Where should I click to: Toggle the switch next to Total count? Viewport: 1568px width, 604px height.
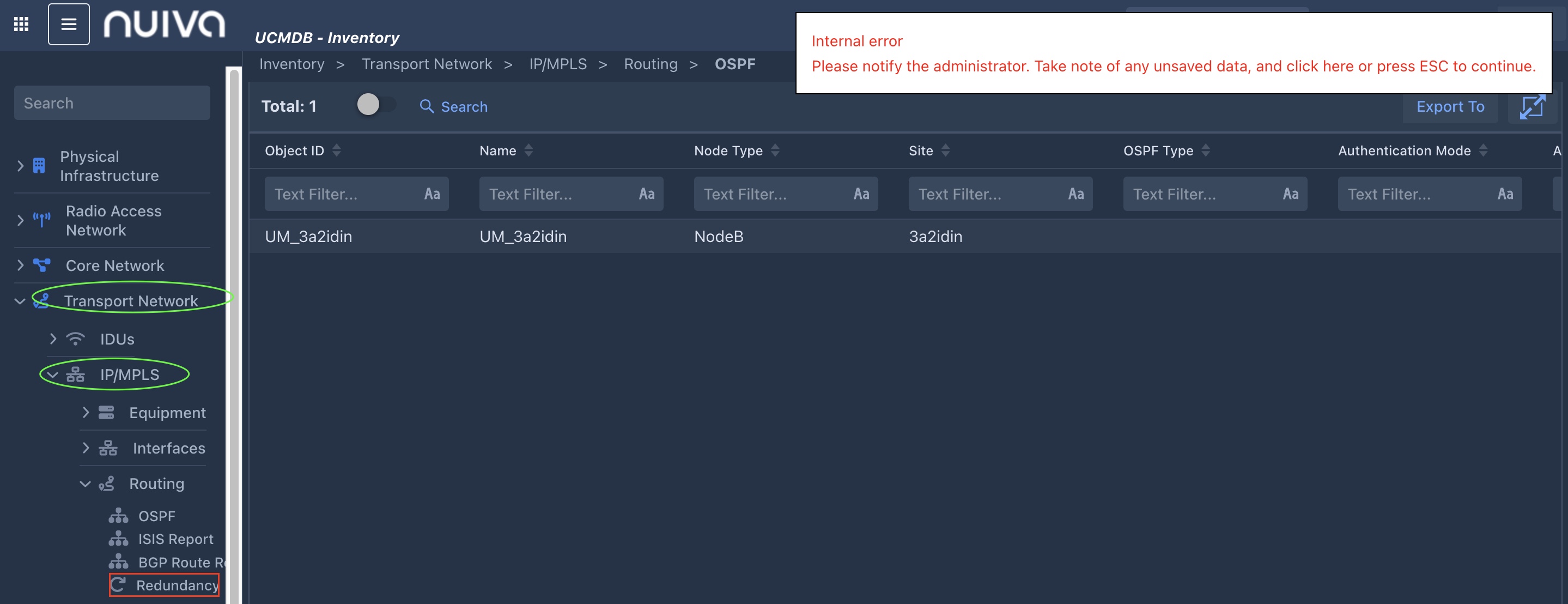tap(375, 105)
